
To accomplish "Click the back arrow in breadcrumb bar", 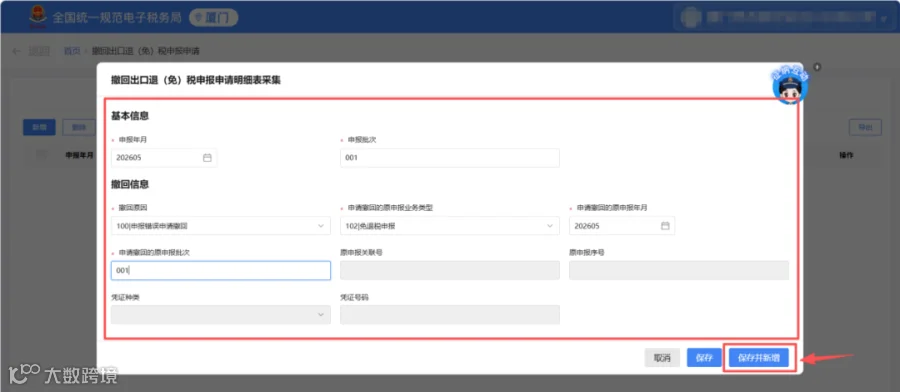I will coord(17,51).
